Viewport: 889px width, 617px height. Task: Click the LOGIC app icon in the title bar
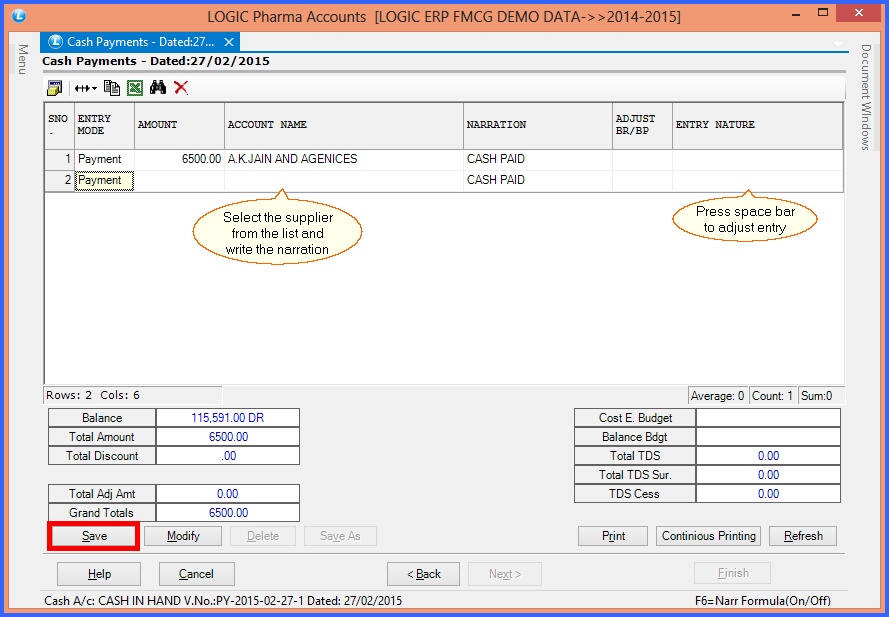click(x=19, y=15)
